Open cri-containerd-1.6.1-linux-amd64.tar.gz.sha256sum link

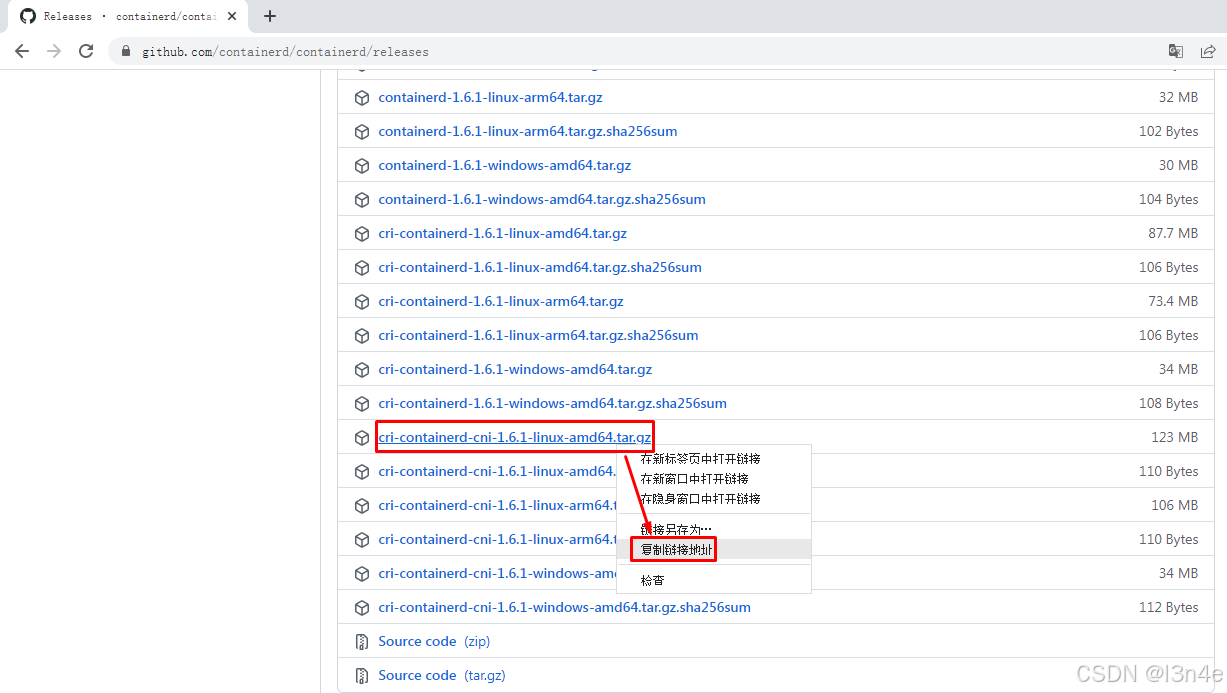pyautogui.click(x=540, y=268)
